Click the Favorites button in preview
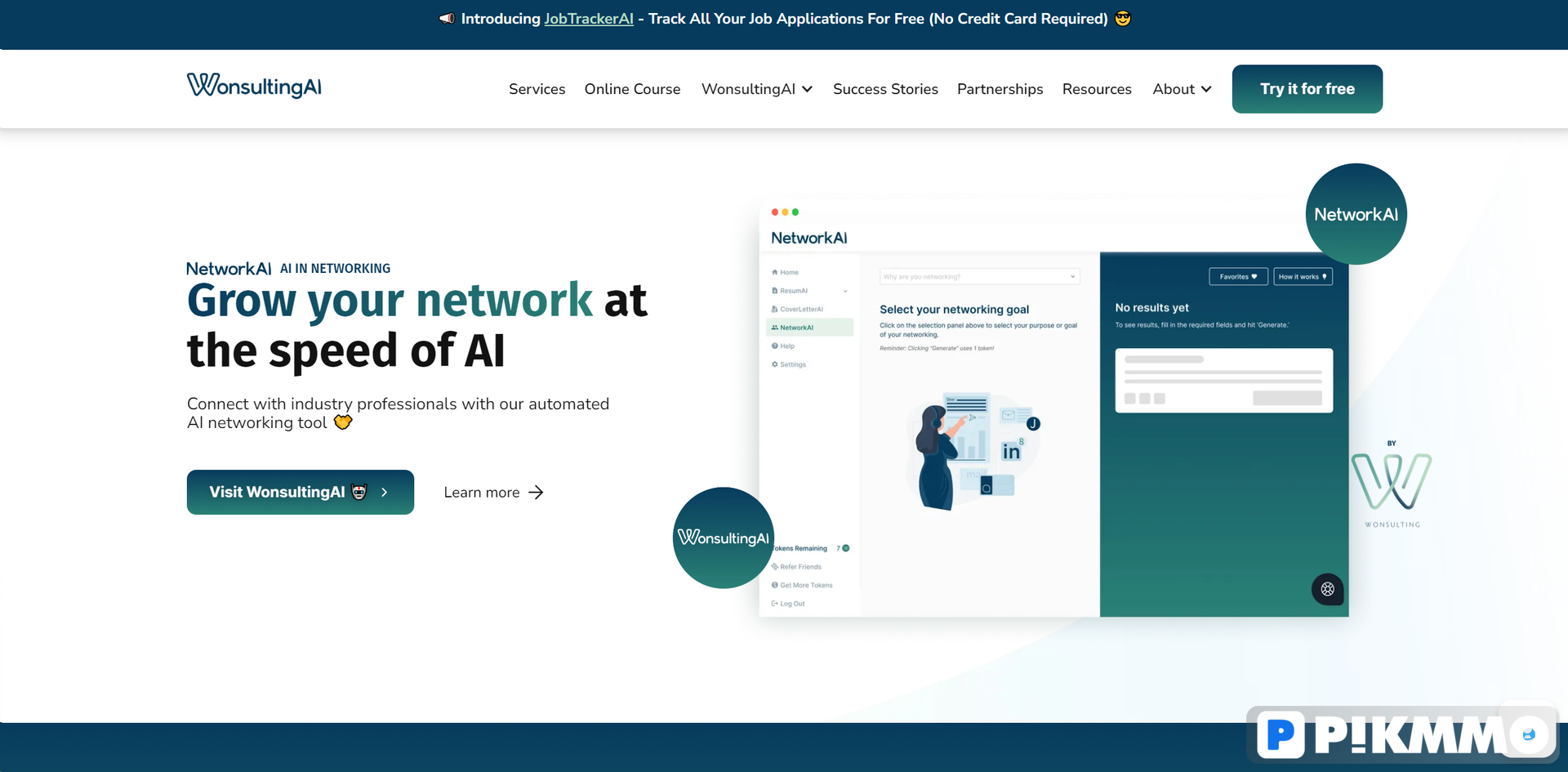This screenshot has width=1568, height=772. (x=1238, y=277)
